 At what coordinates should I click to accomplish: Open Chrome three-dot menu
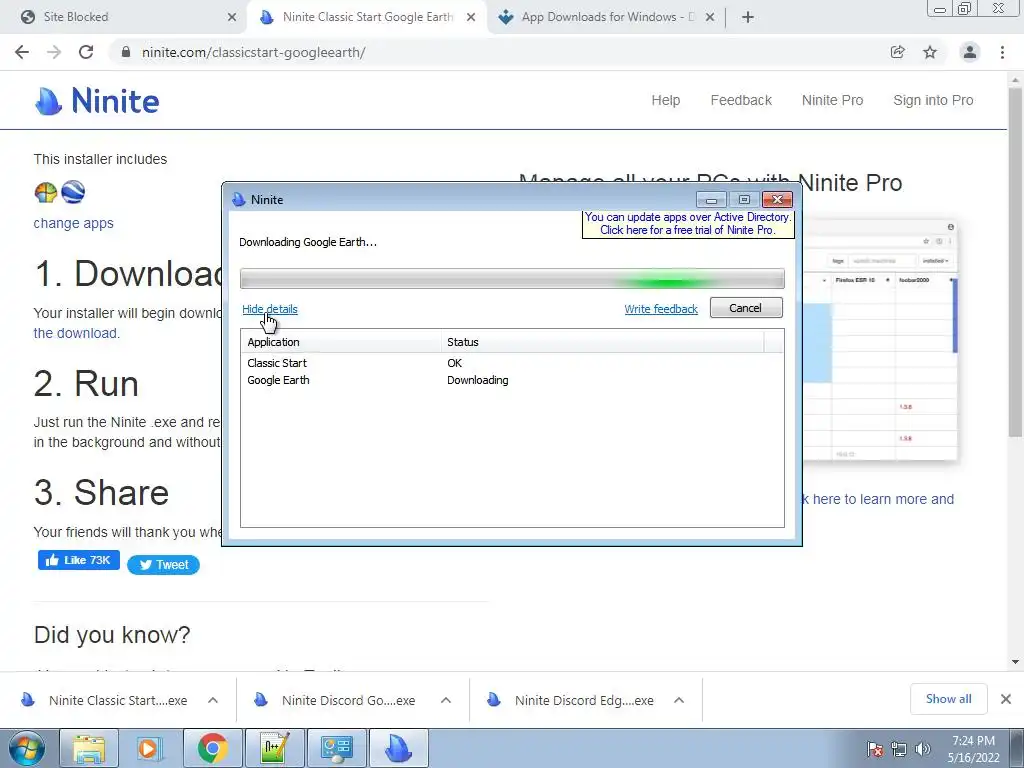coord(1002,52)
